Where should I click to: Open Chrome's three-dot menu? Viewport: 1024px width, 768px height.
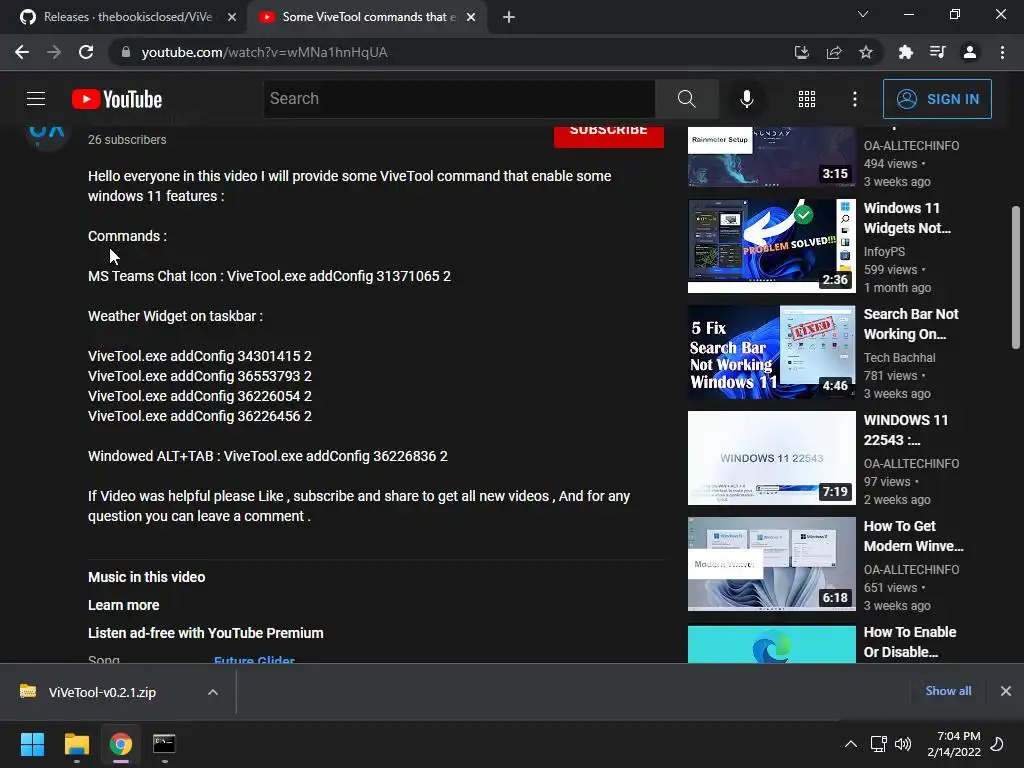tap(1002, 52)
